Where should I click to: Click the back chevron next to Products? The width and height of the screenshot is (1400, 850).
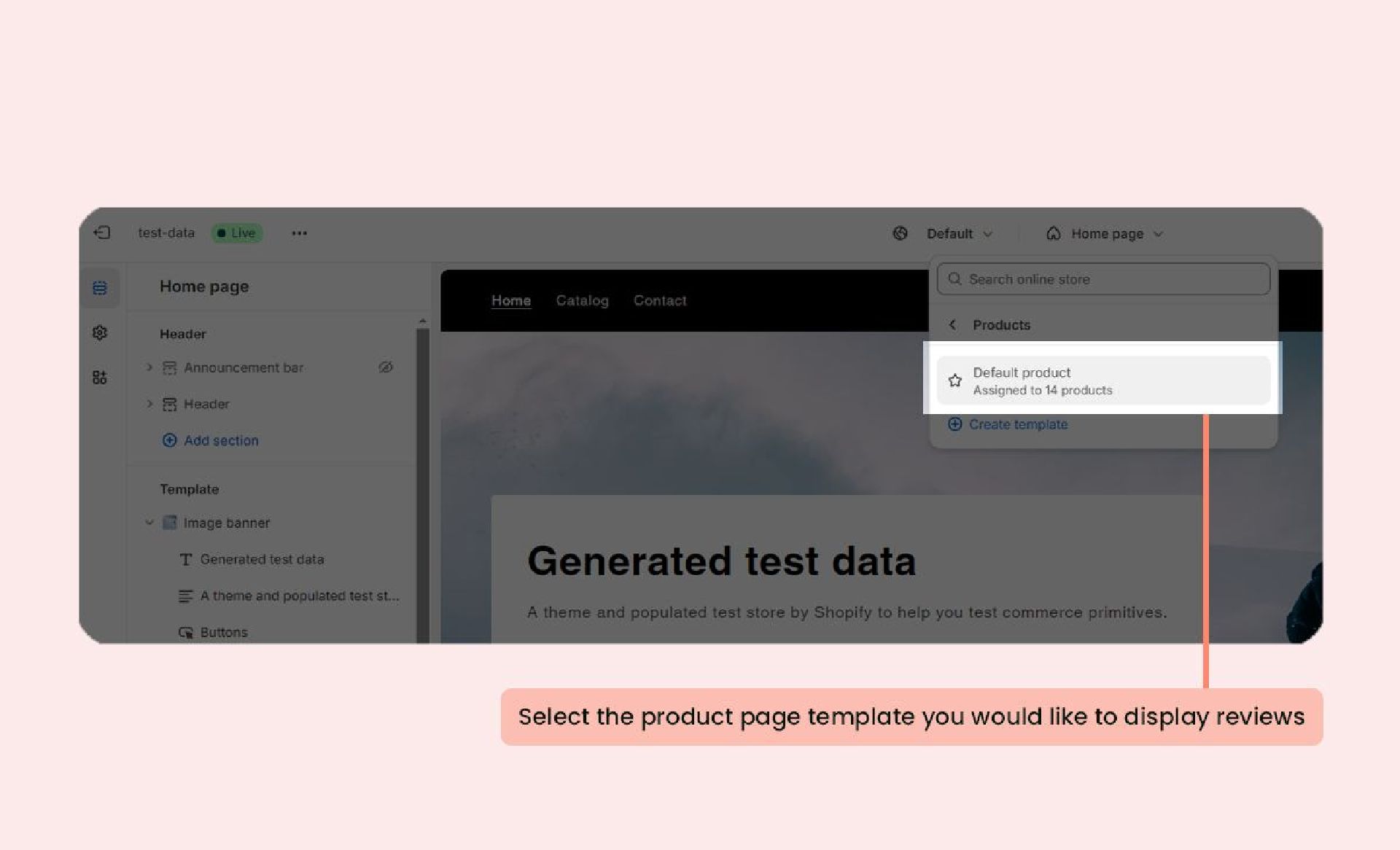click(952, 325)
